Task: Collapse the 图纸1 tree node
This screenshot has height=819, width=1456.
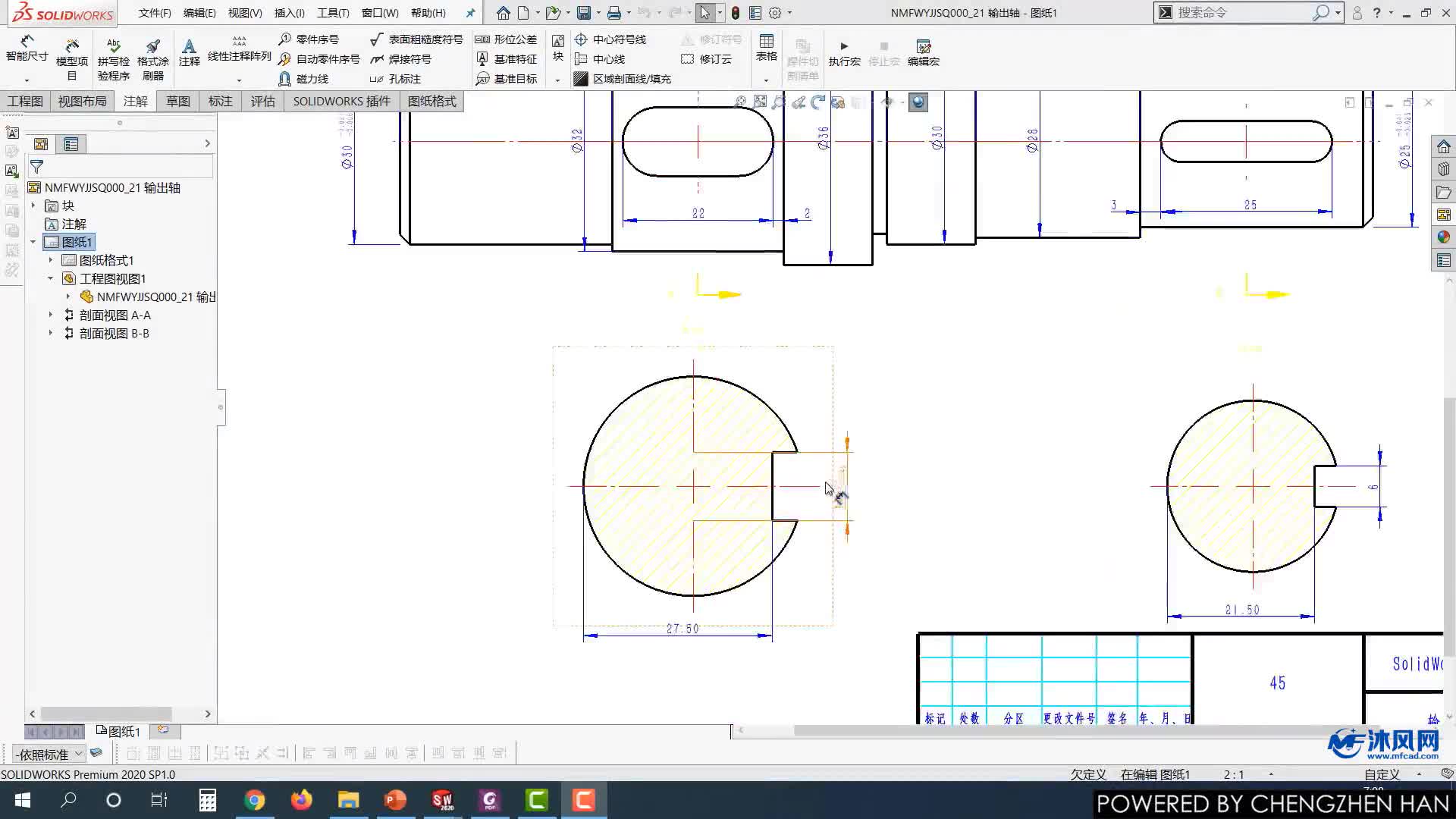Action: coord(33,242)
